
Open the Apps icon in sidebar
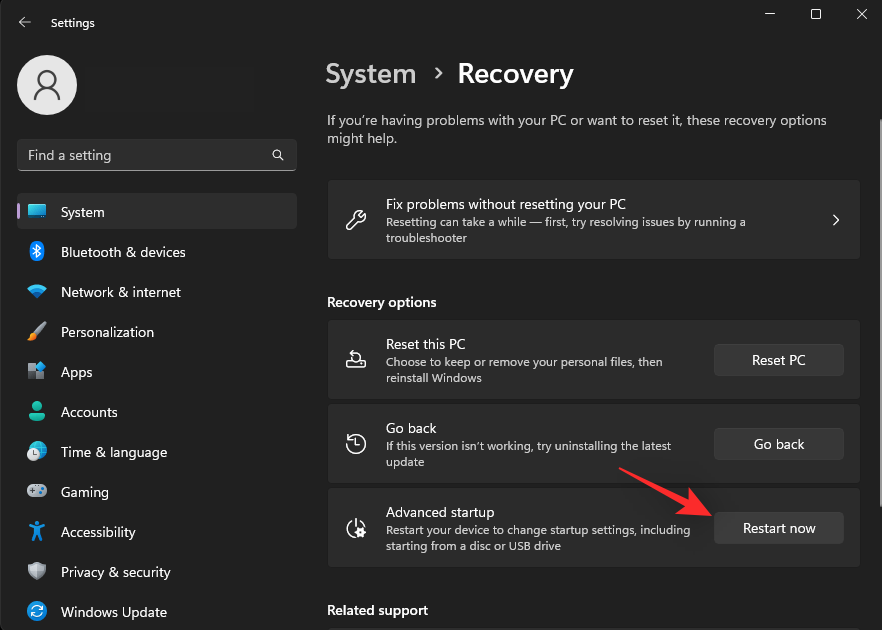click(37, 372)
